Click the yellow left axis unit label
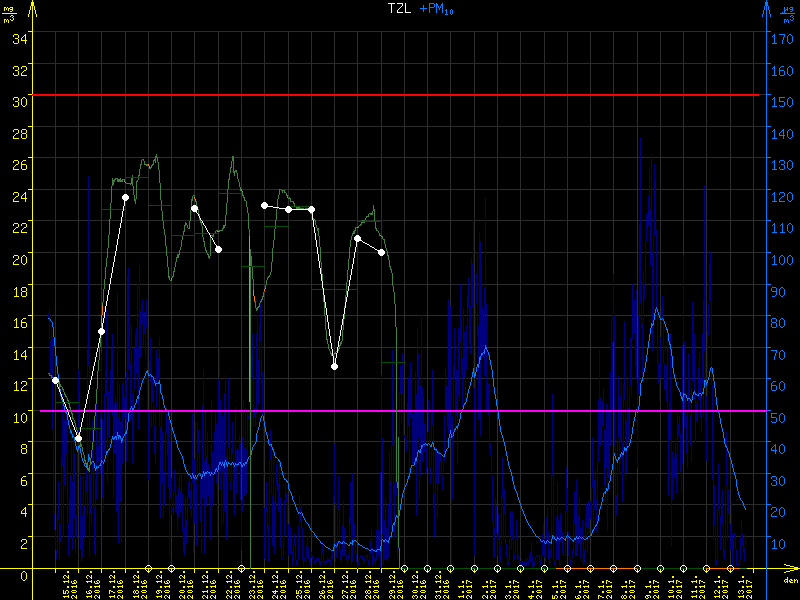 (x=9, y=14)
